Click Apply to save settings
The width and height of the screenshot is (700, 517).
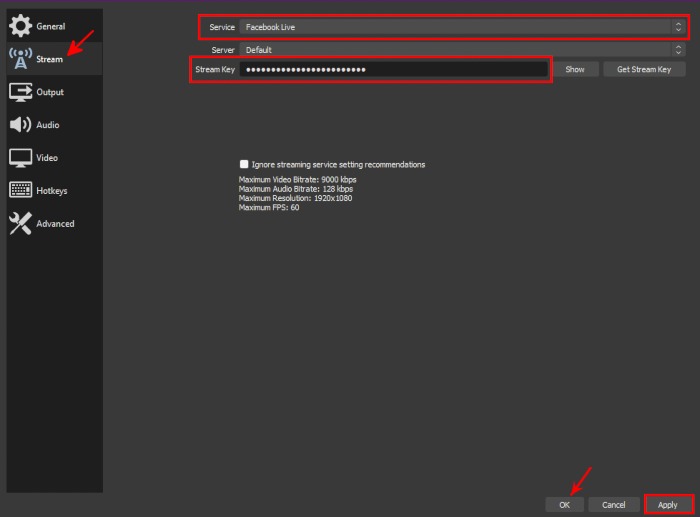668,504
